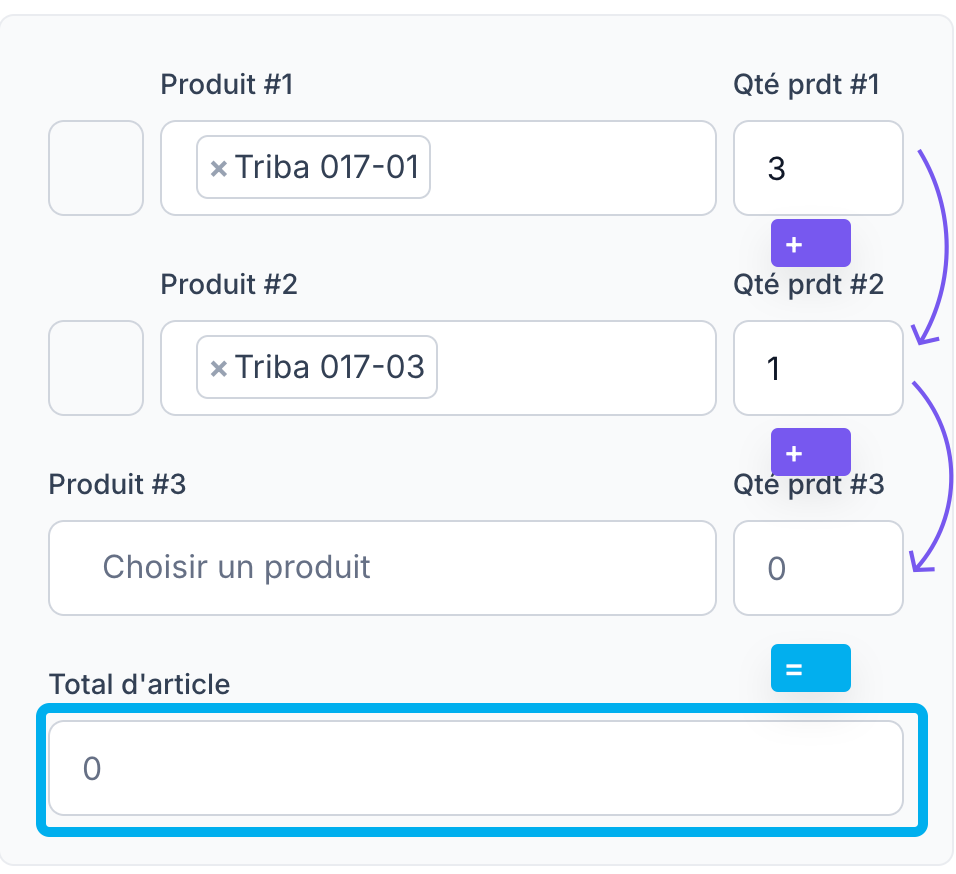Click the "Qté prdt #1" label
This screenshot has height=874, width=956.
[x=806, y=85]
